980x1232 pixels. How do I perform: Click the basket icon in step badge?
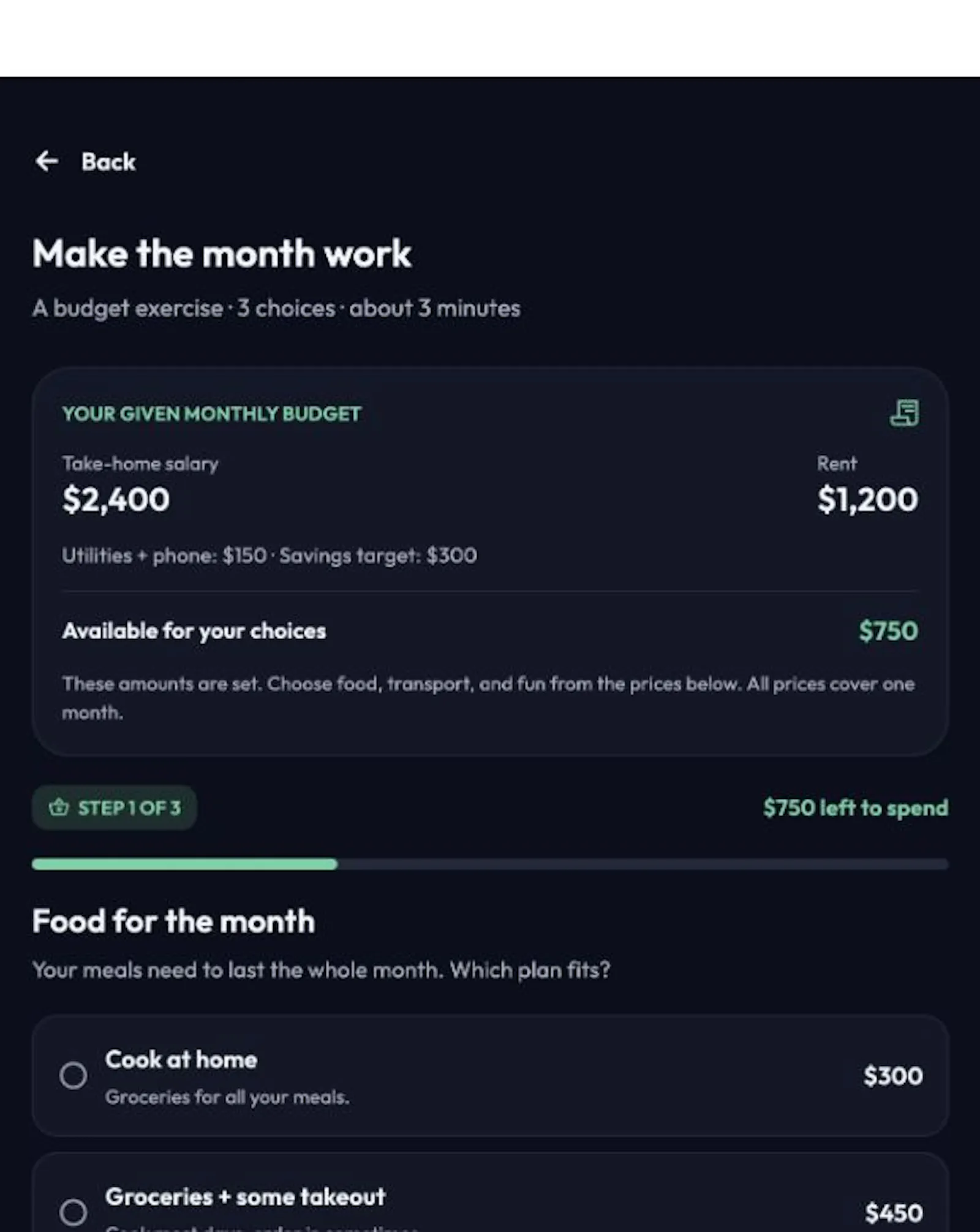(59, 807)
